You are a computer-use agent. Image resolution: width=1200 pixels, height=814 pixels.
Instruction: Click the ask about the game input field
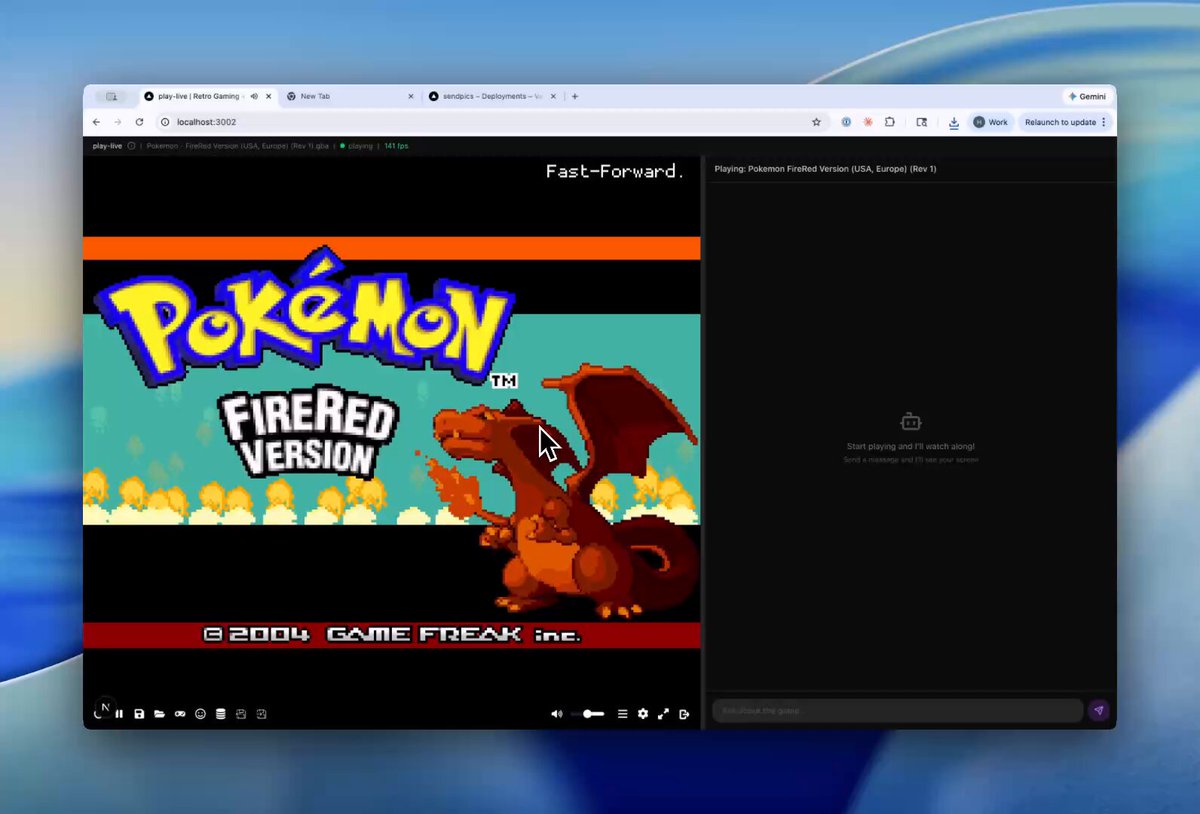(x=897, y=711)
